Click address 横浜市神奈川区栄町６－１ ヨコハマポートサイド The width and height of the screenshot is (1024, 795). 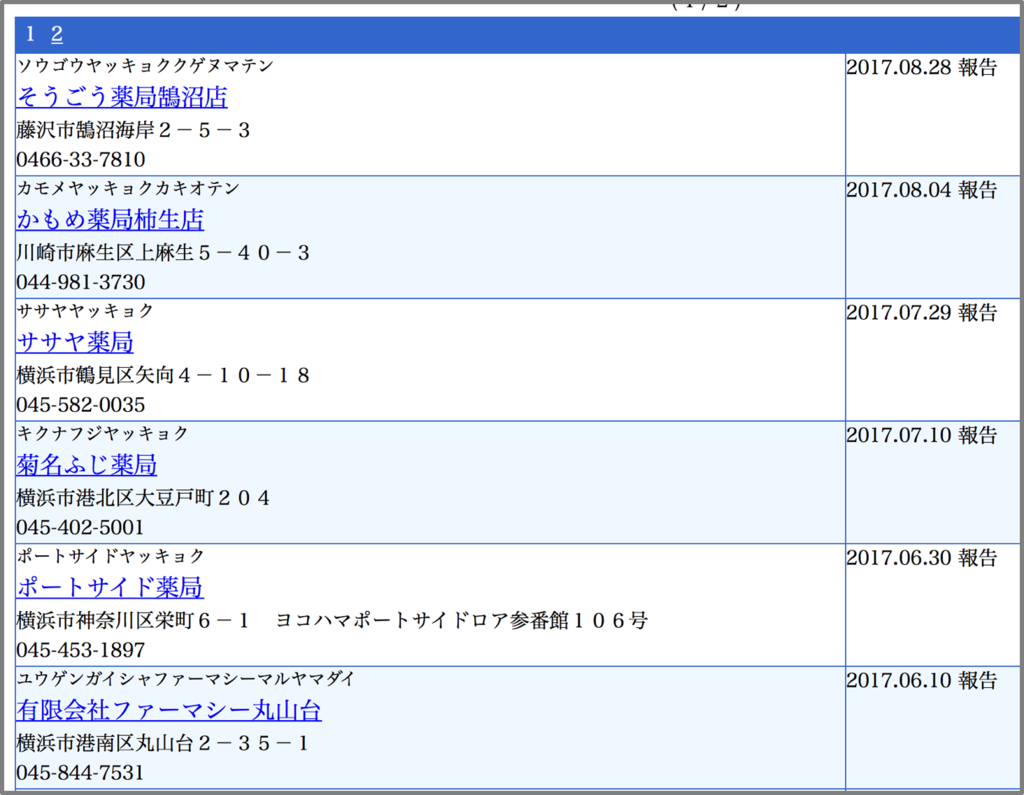[332, 621]
